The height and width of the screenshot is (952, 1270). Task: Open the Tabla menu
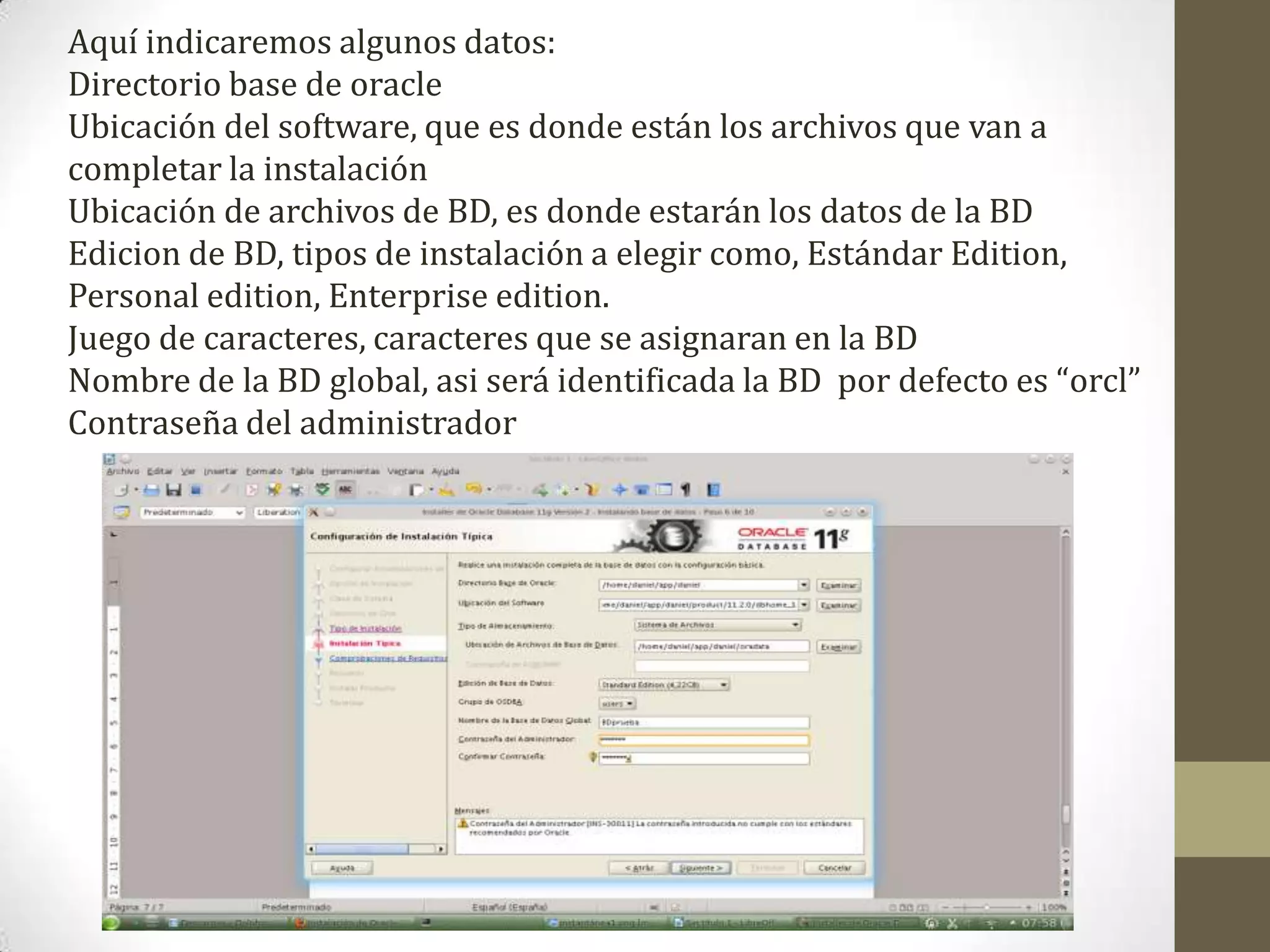[x=302, y=471]
